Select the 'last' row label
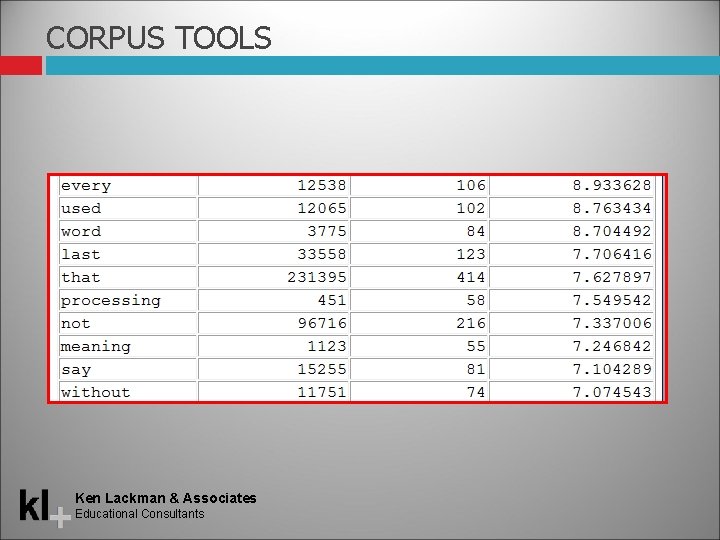This screenshot has width=720, height=540. pyautogui.click(x=81, y=254)
